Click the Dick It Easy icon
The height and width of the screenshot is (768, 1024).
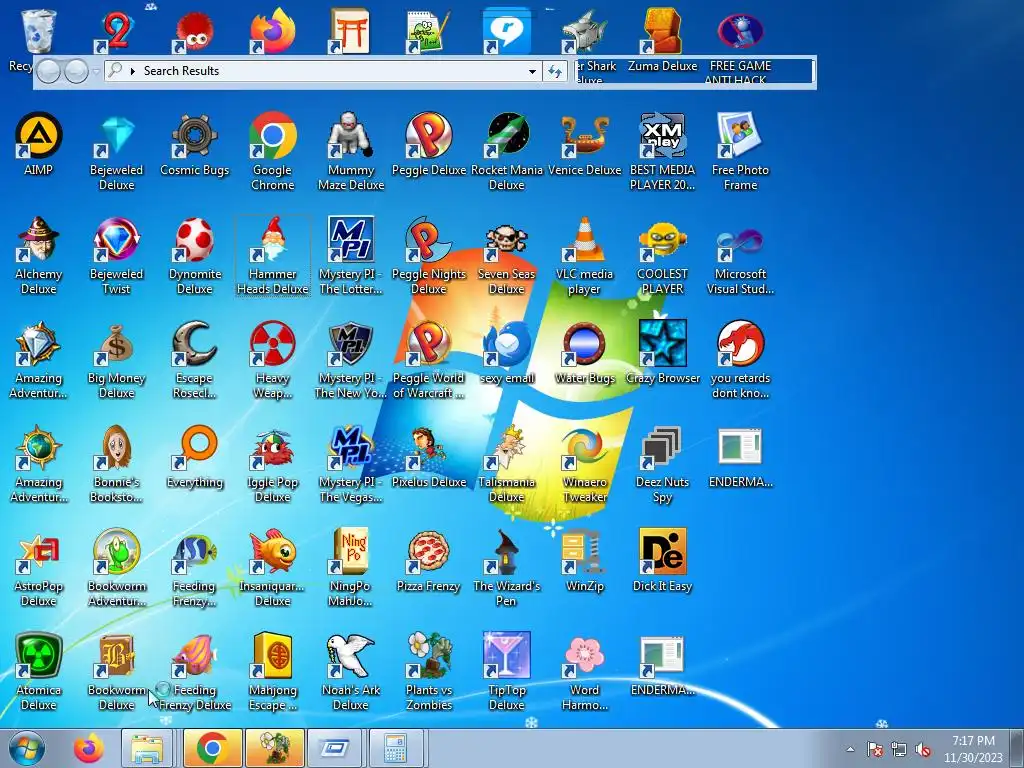662,562
